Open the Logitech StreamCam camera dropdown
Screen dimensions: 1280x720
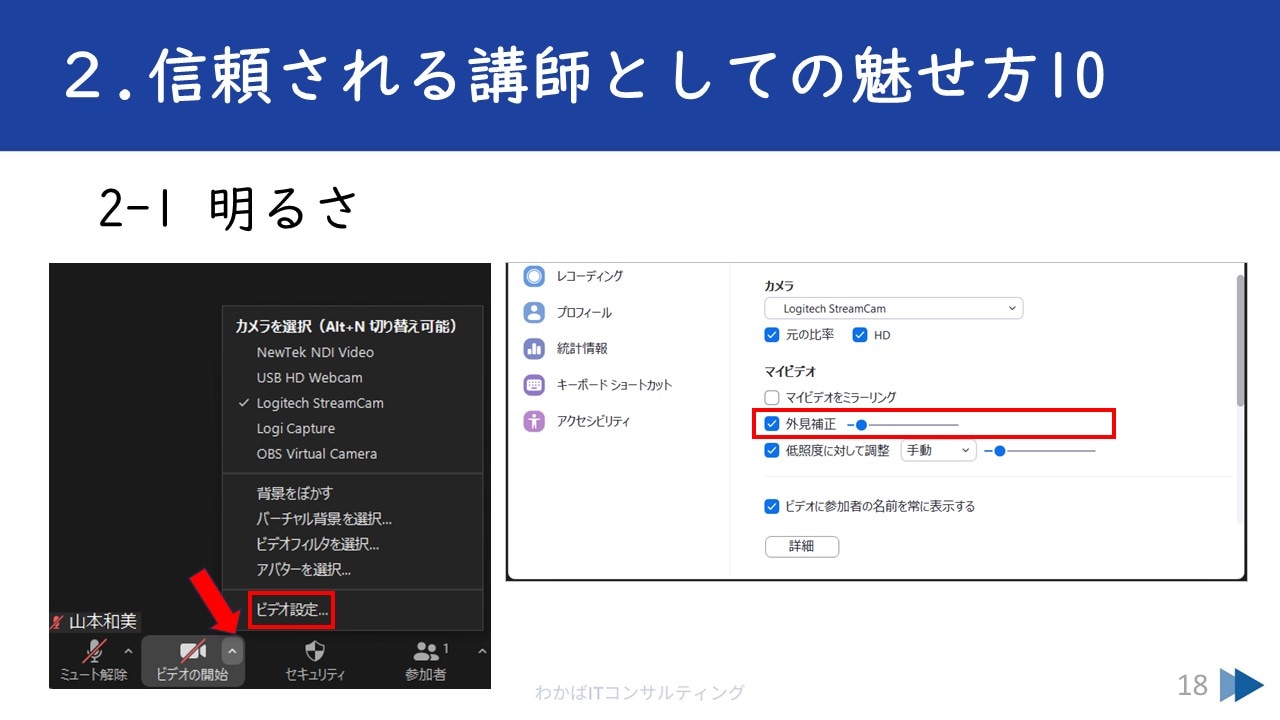click(893, 308)
